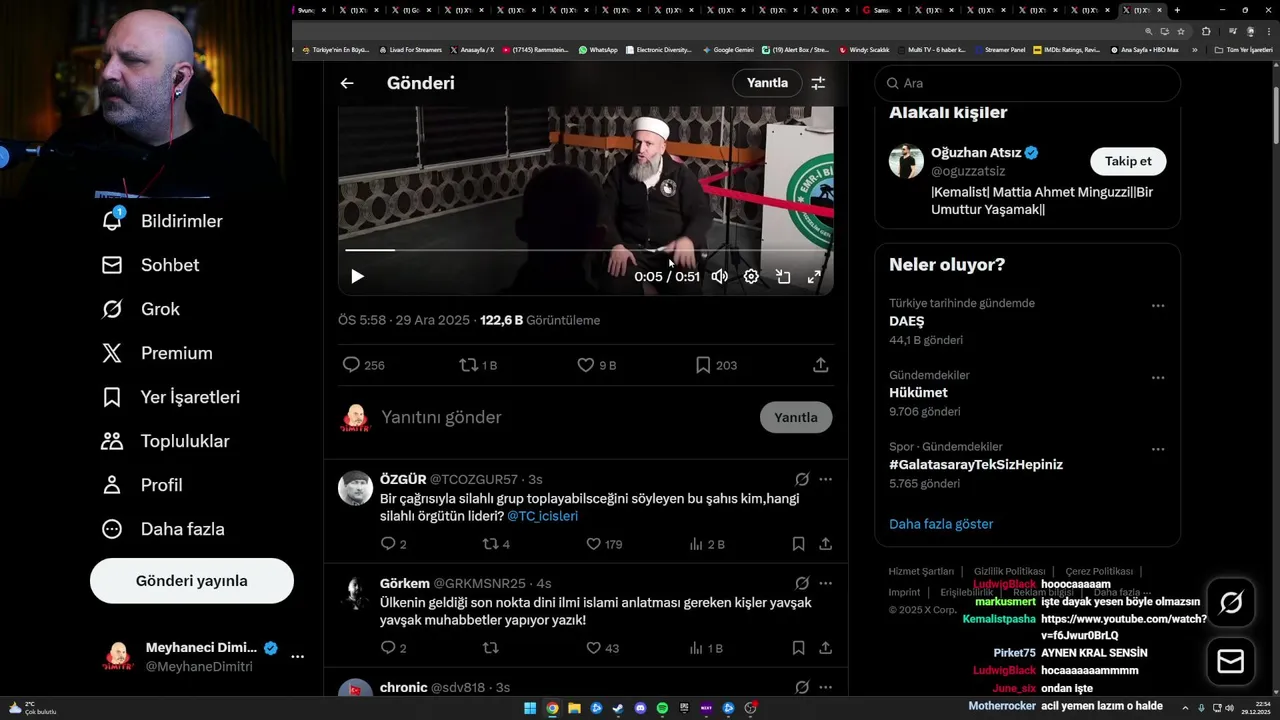The width and height of the screenshot is (1280, 720).
Task: Click the @TC_icisleri mention in ÖZGÜR's reply
Action: (x=542, y=516)
